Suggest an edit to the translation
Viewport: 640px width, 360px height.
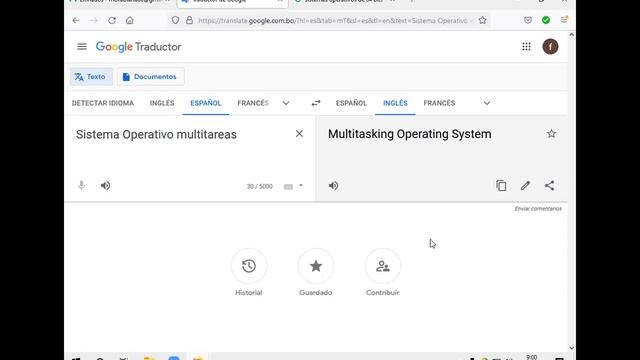point(525,185)
